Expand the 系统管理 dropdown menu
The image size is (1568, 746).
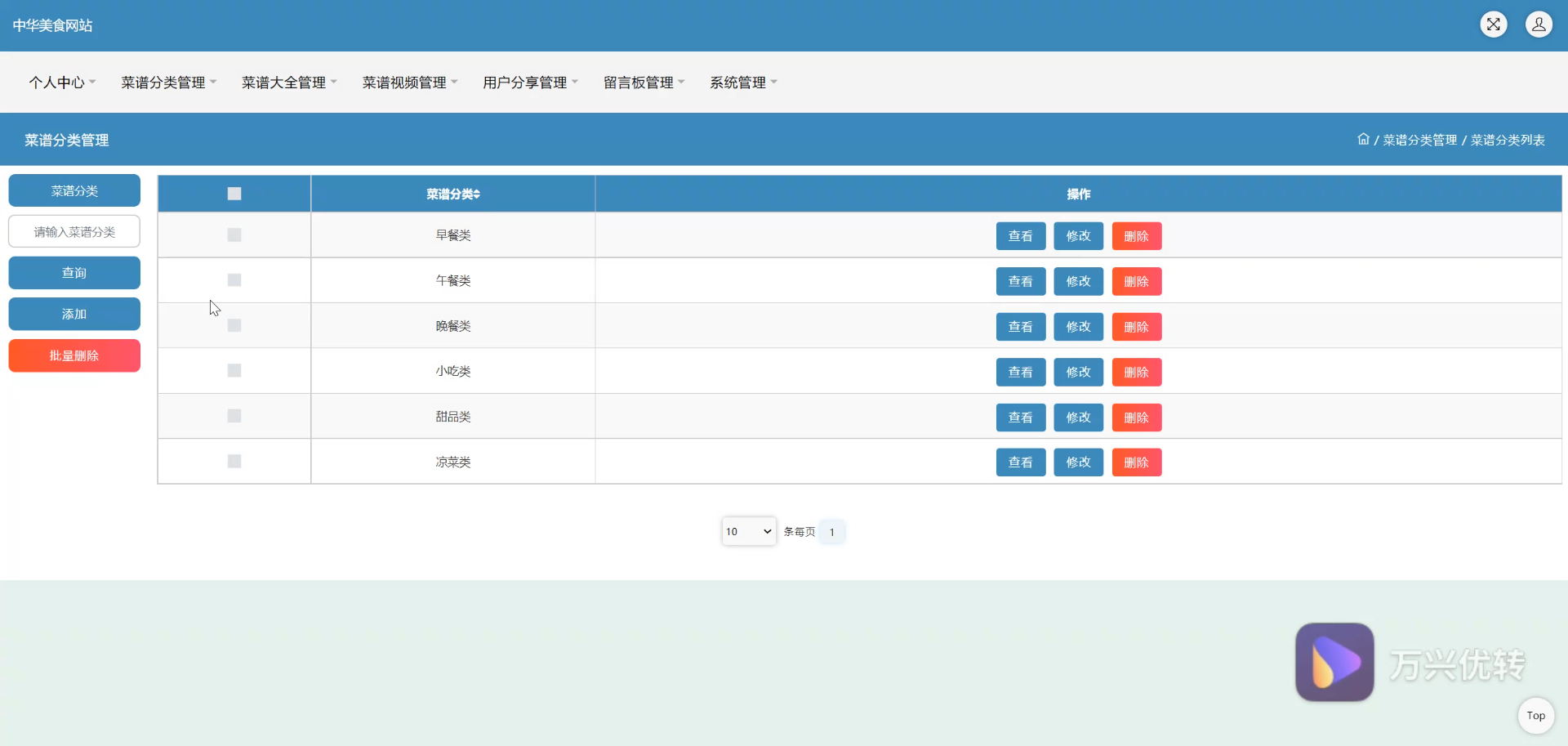pyautogui.click(x=744, y=83)
